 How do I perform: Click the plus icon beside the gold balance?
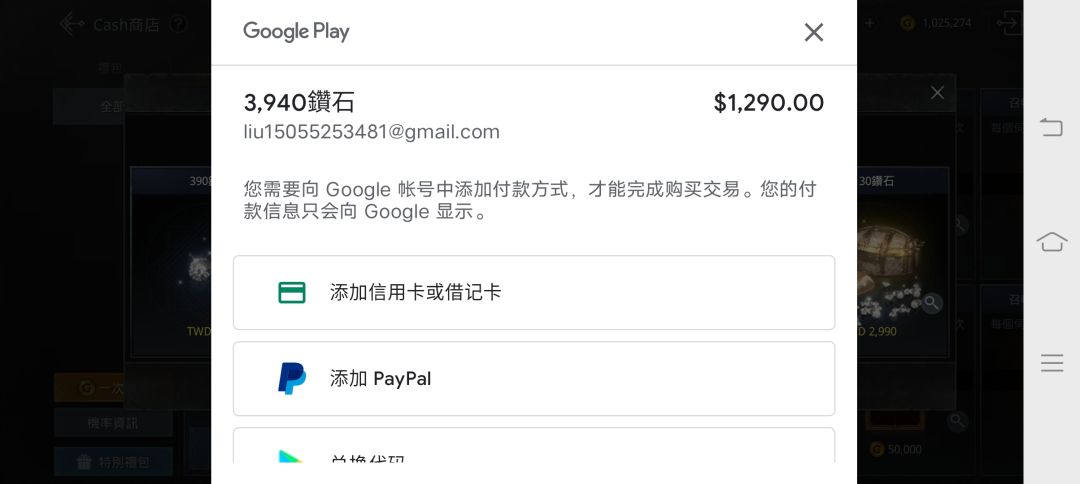870,23
